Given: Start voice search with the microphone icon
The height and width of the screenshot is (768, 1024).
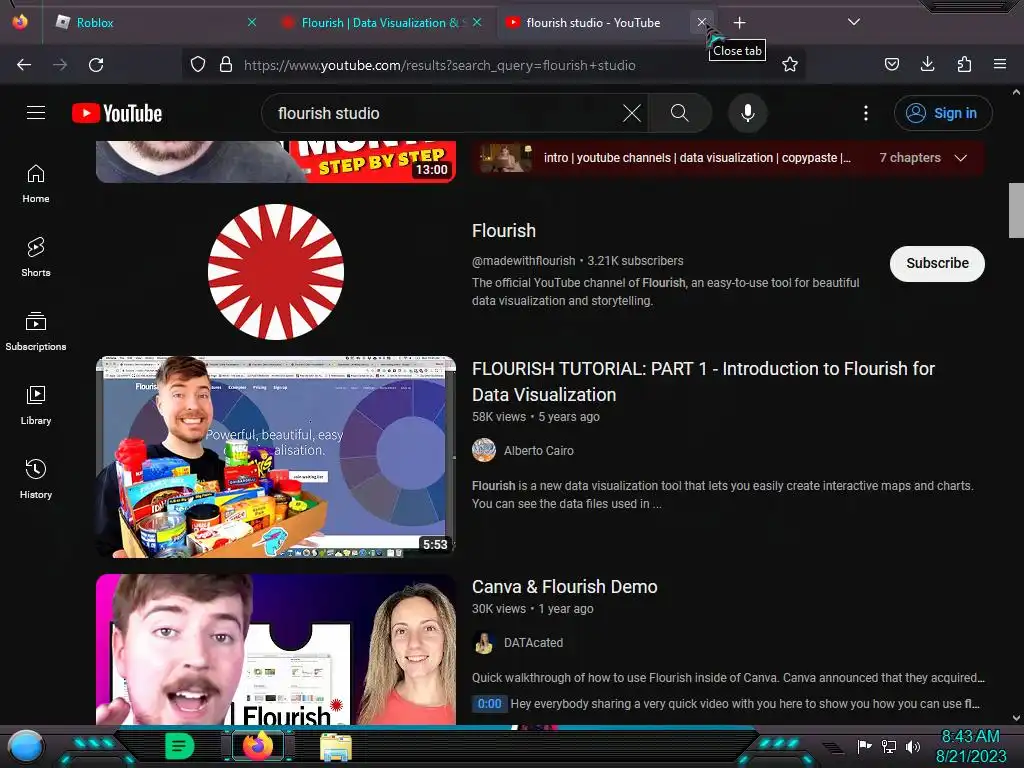Looking at the screenshot, I should click(748, 113).
